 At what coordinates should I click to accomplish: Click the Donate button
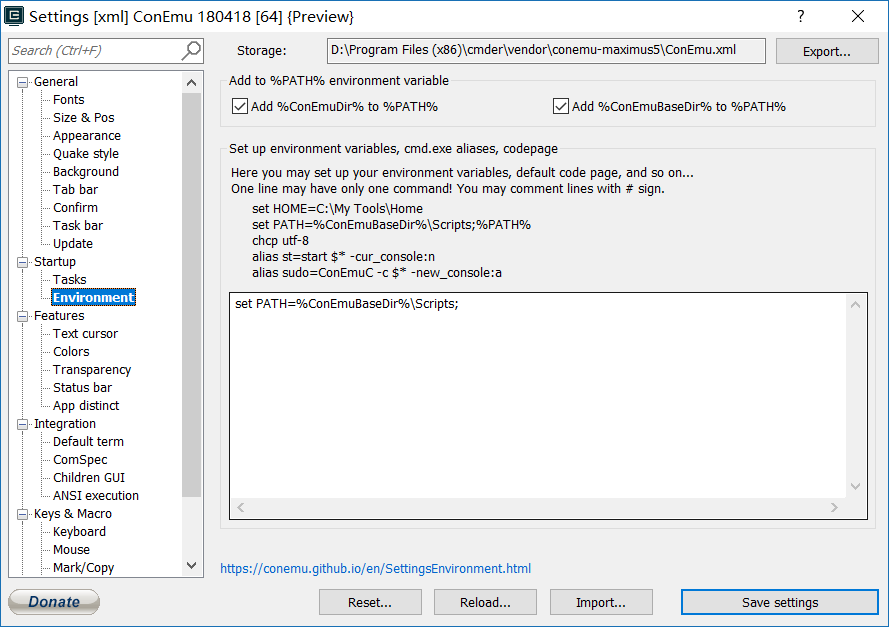click(x=54, y=601)
